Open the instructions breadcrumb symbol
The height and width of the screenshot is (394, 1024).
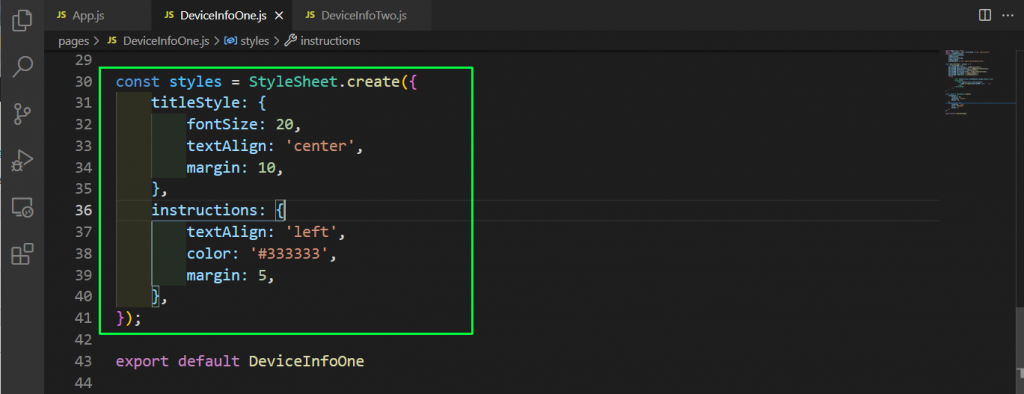323,41
